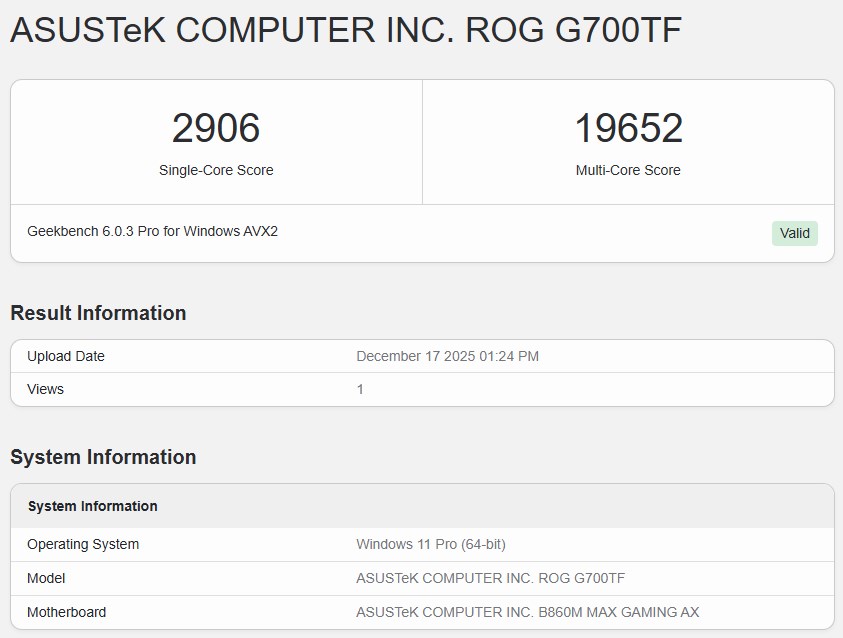Click the Windows 11 Pro (64-bit) value
This screenshot has height=638, width=843.
pos(430,544)
